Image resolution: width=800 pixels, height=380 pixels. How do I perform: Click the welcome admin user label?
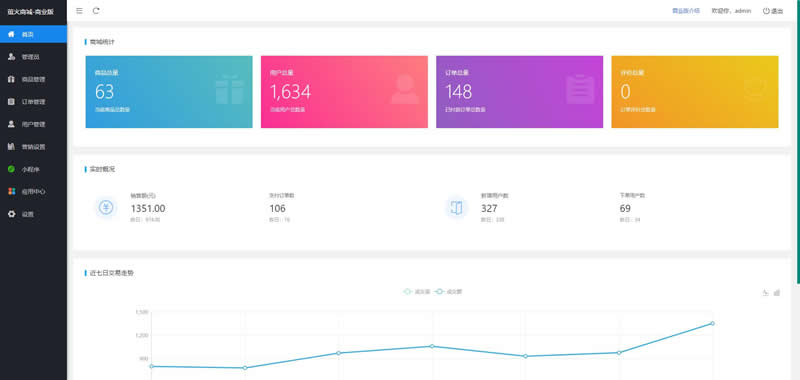(x=731, y=11)
